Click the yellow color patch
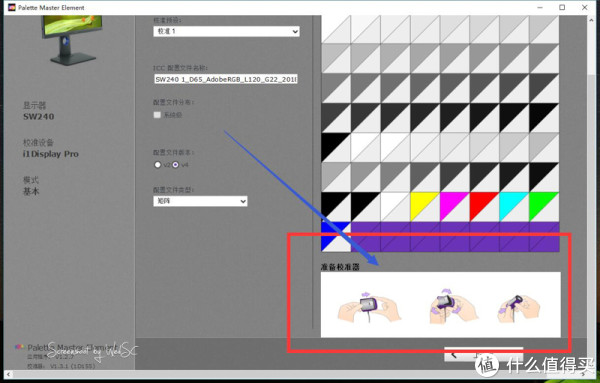This screenshot has height=383, width=600. click(425, 207)
